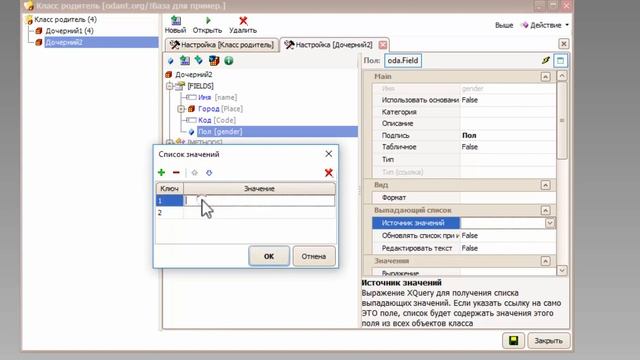
Task: Click the green plus add row icon
Action: 161,173
